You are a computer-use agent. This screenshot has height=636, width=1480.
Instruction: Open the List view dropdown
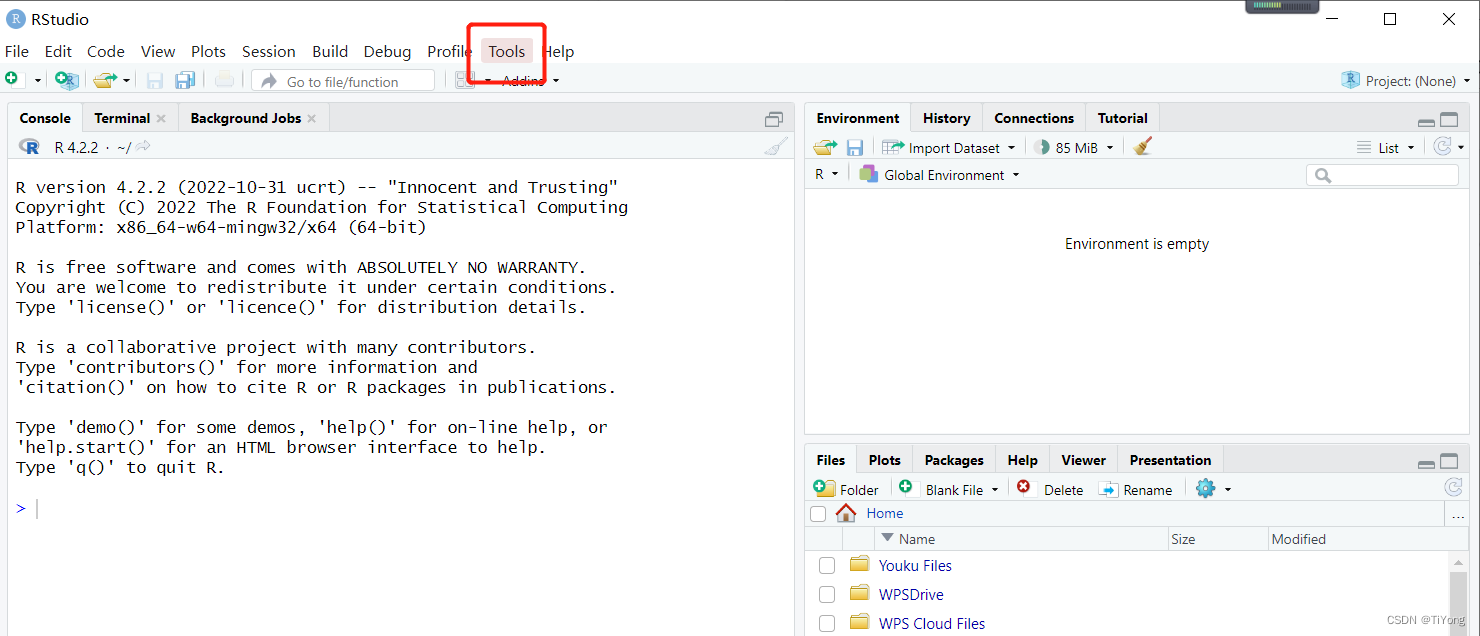point(1386,147)
